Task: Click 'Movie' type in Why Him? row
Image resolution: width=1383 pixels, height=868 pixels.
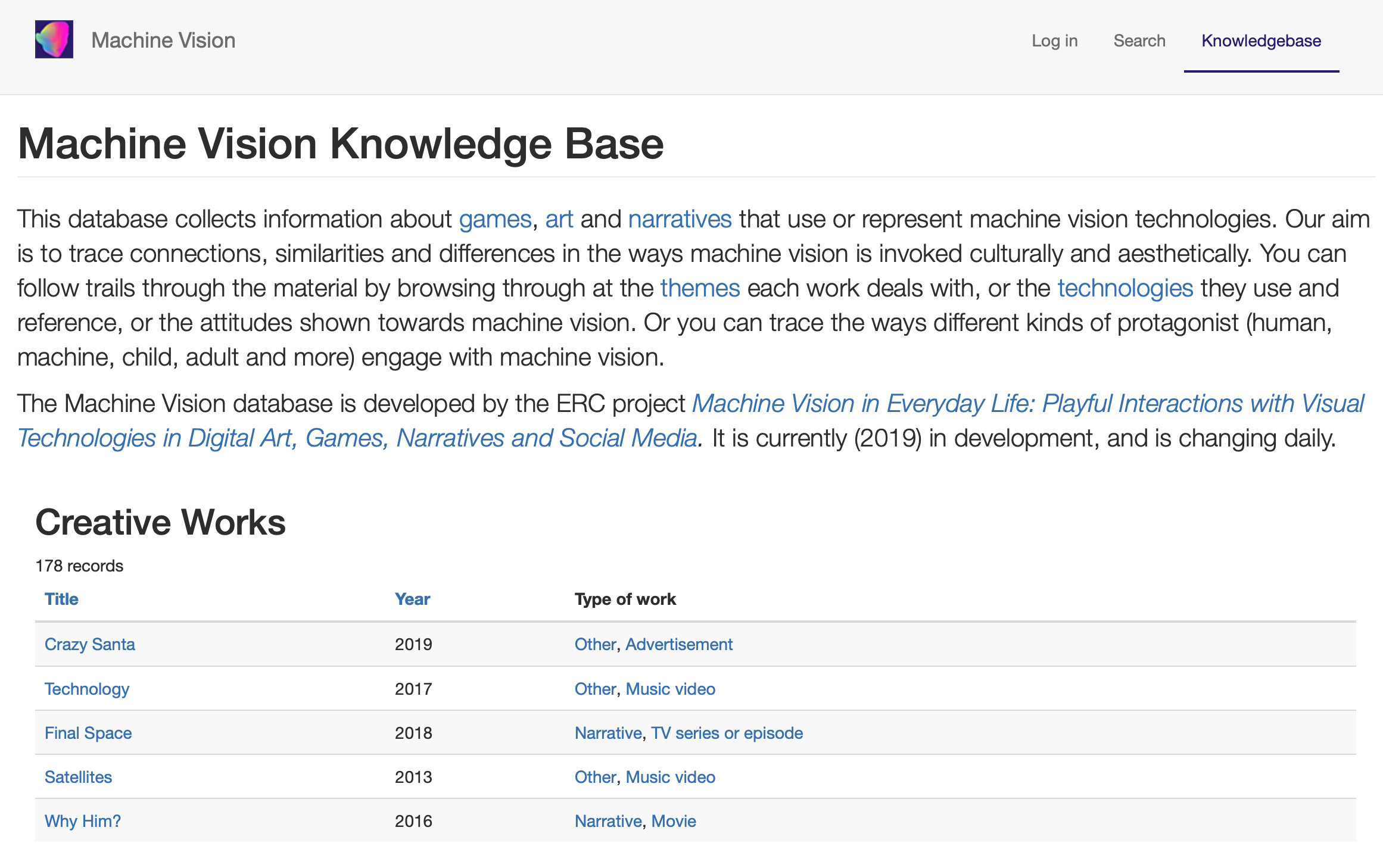Action: pyautogui.click(x=674, y=821)
